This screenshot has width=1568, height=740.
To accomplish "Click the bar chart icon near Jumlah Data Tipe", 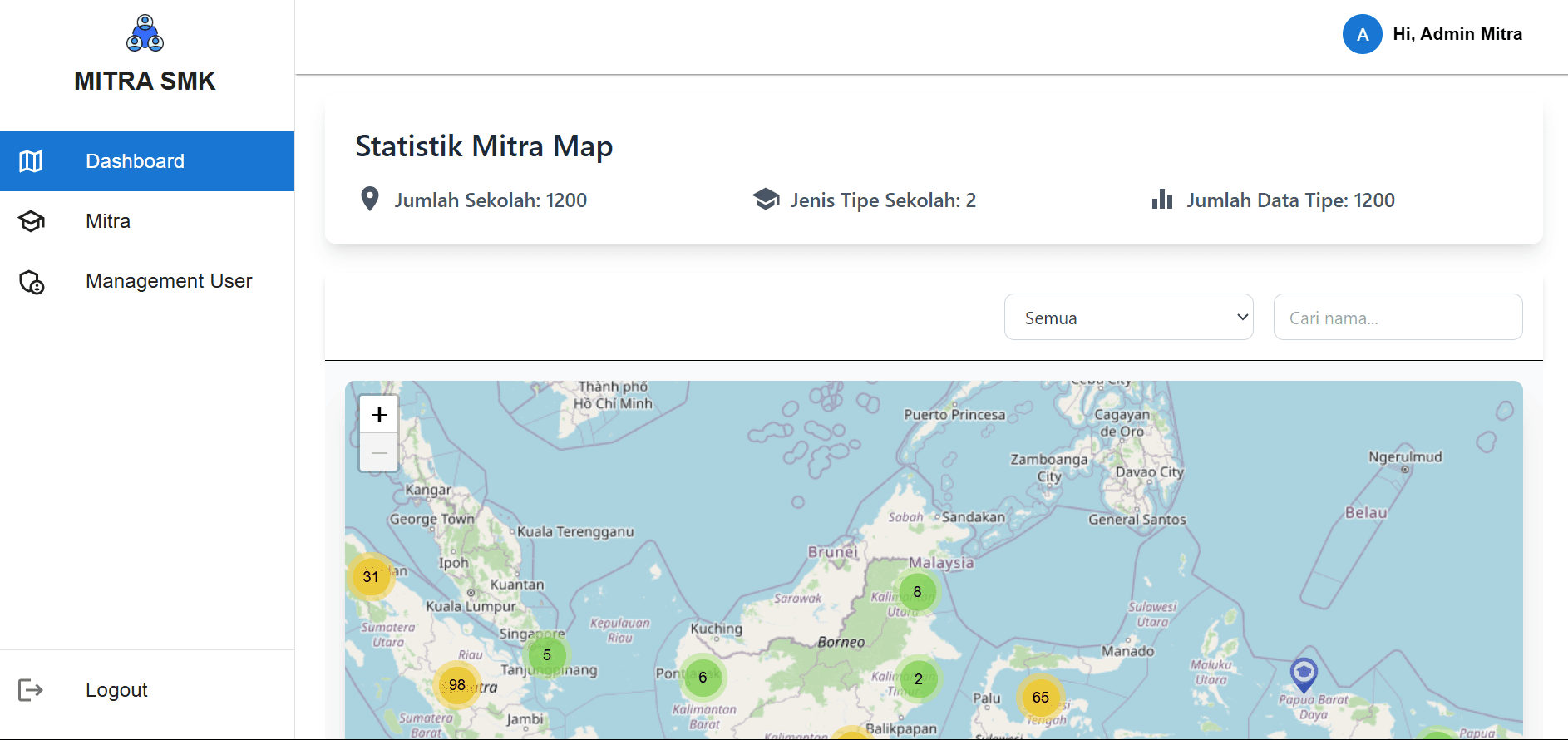I will tap(1162, 199).
